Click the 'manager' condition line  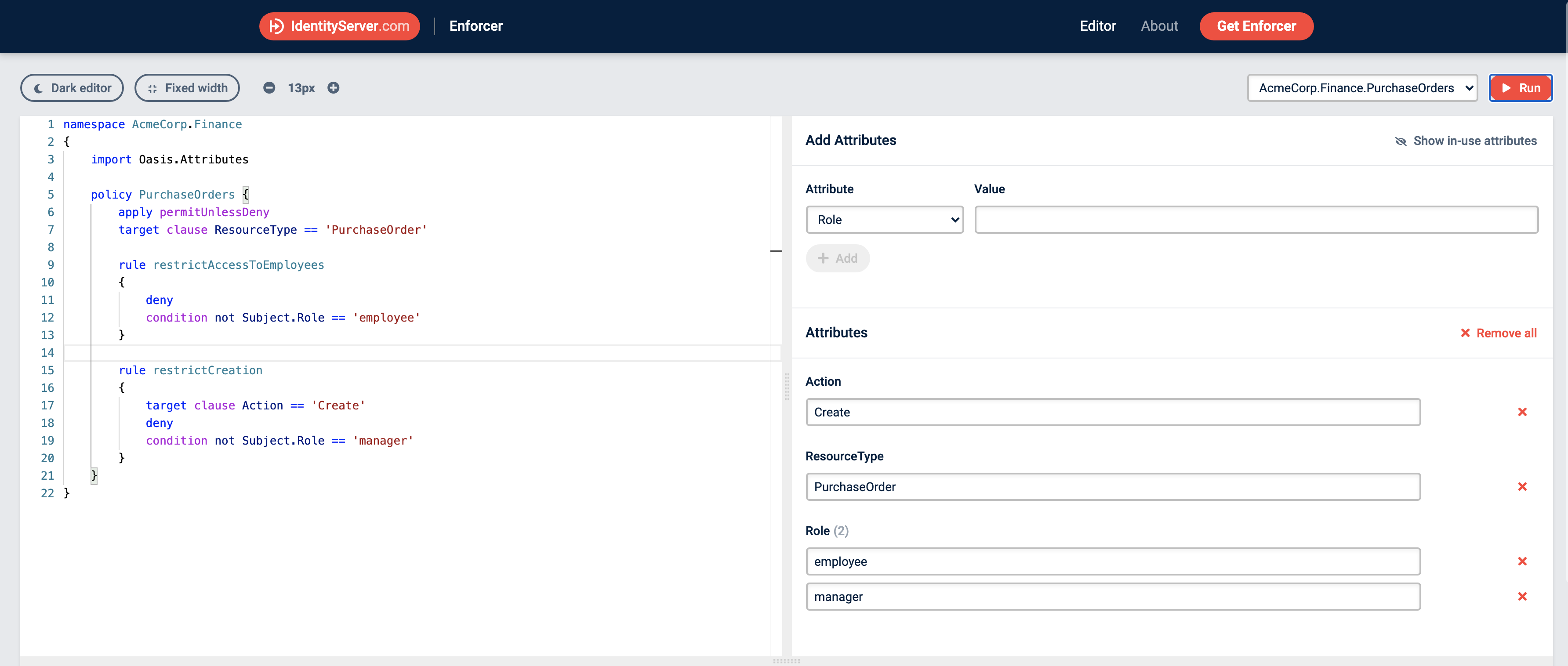[279, 441]
